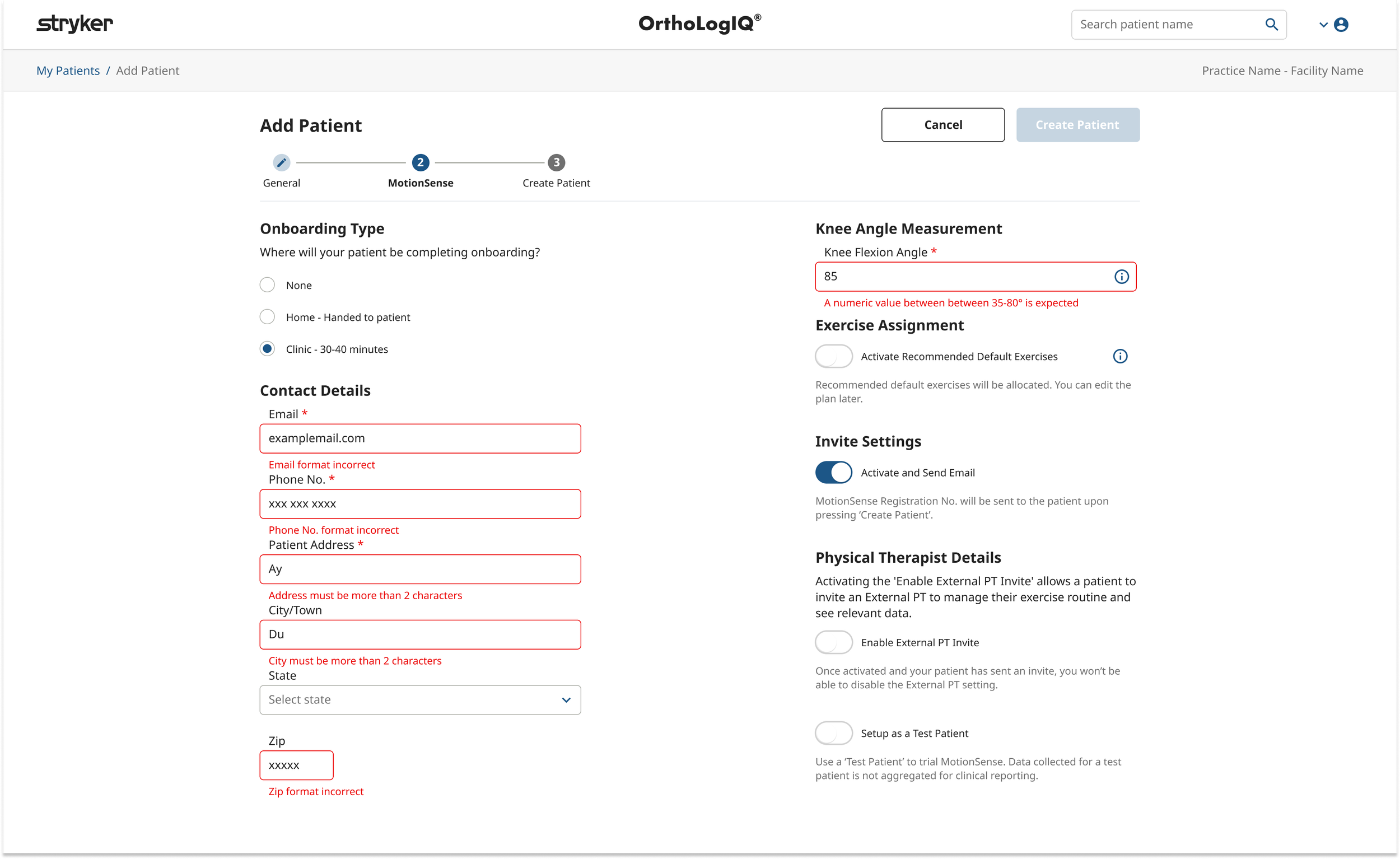Click the Create Patient button
Screen dimensions: 1400x859
1077,124
